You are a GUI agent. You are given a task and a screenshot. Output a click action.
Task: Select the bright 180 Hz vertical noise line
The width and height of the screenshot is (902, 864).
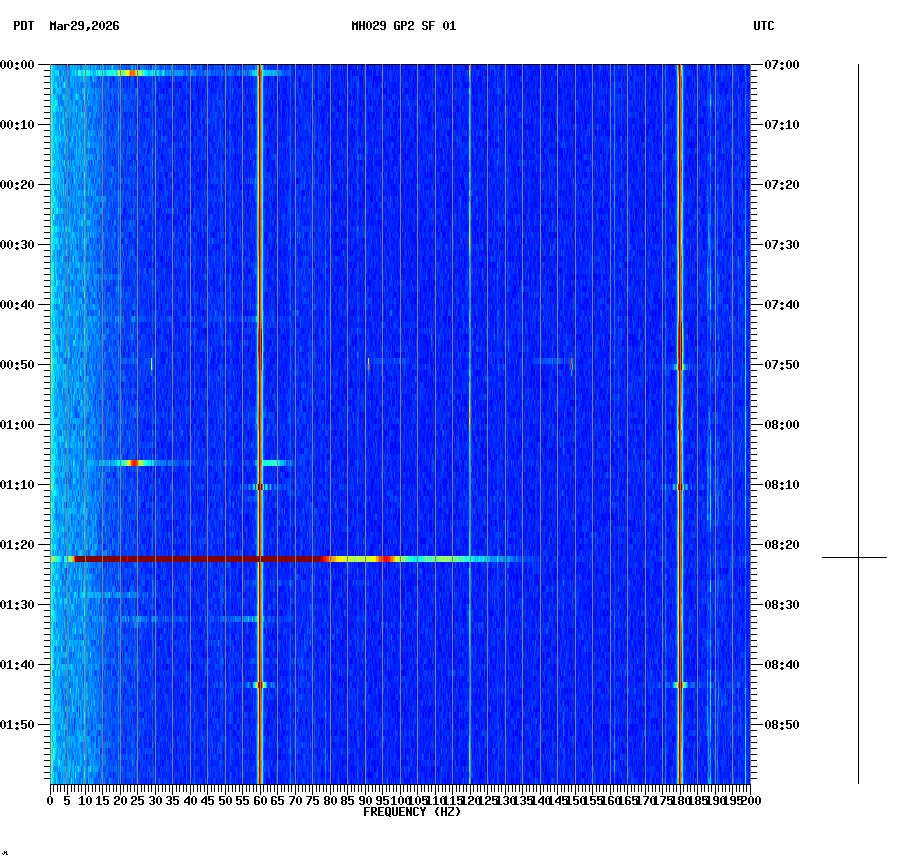click(680, 400)
